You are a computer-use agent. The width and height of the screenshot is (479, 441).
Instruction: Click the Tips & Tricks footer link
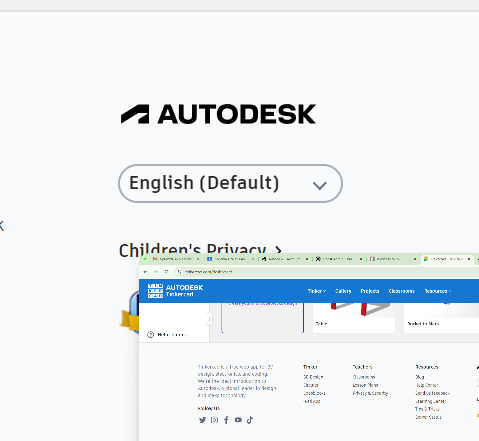coord(427,409)
